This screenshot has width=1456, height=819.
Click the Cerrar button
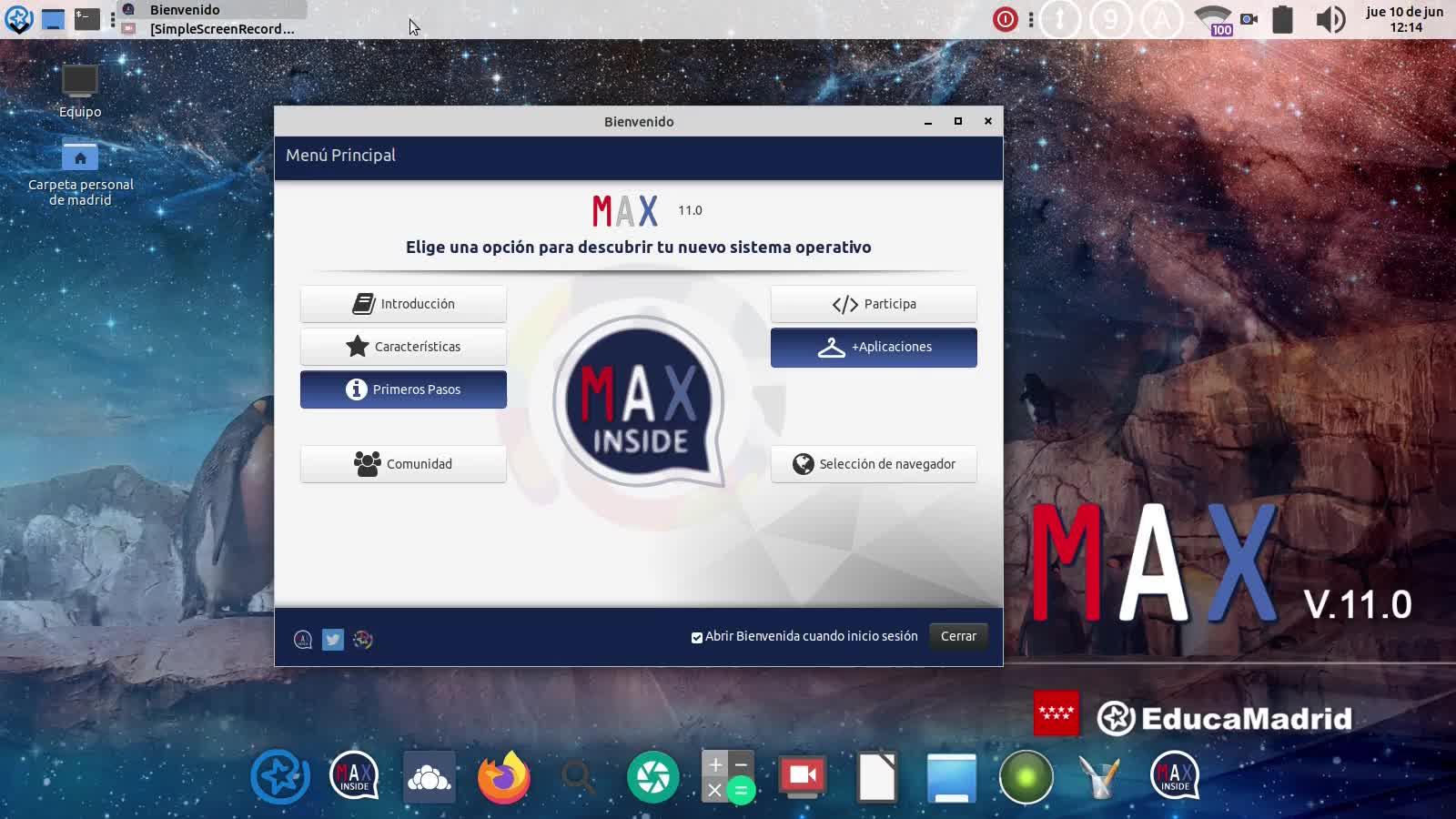click(958, 636)
